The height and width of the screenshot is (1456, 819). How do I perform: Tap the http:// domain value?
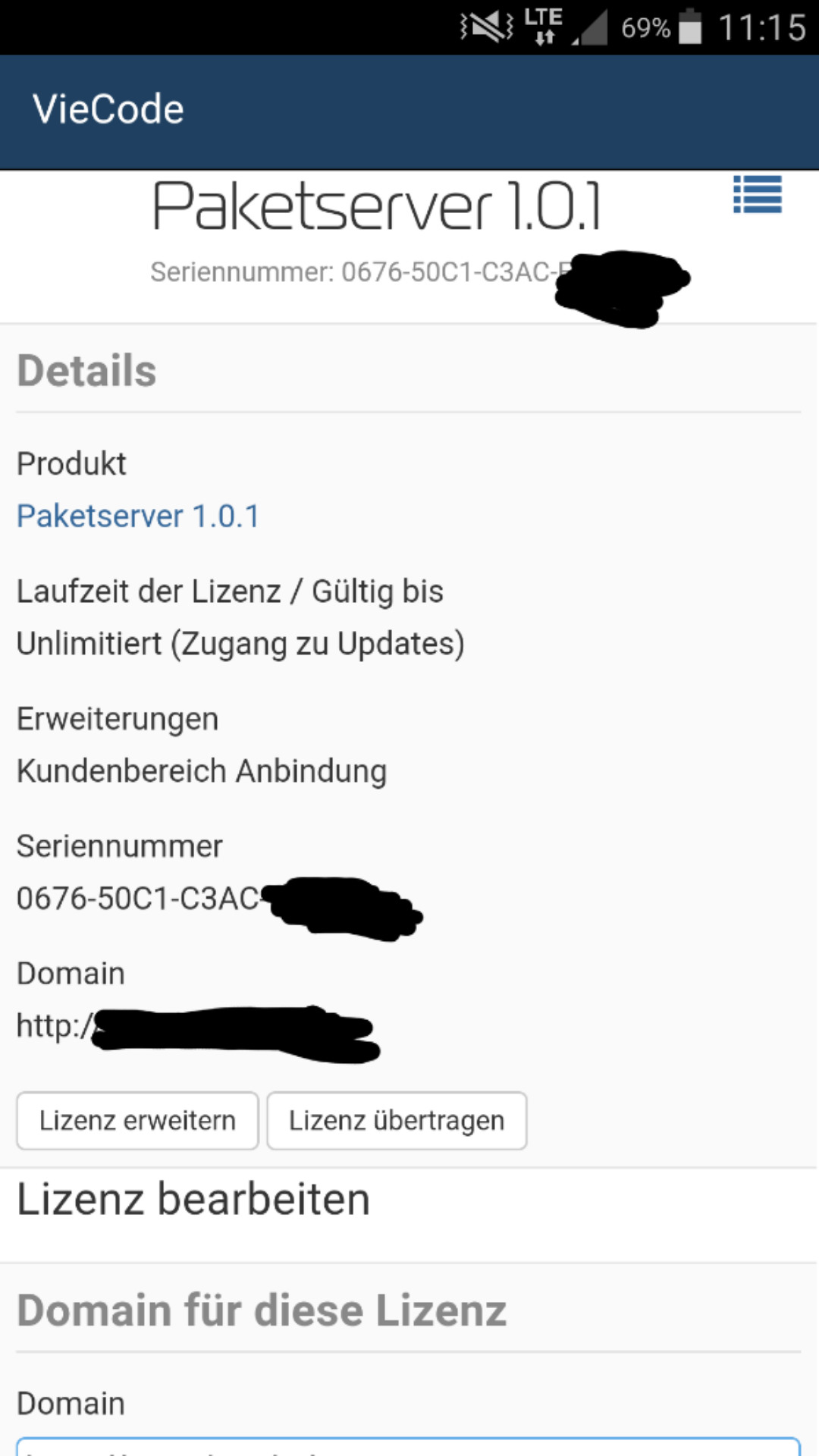(x=55, y=1026)
